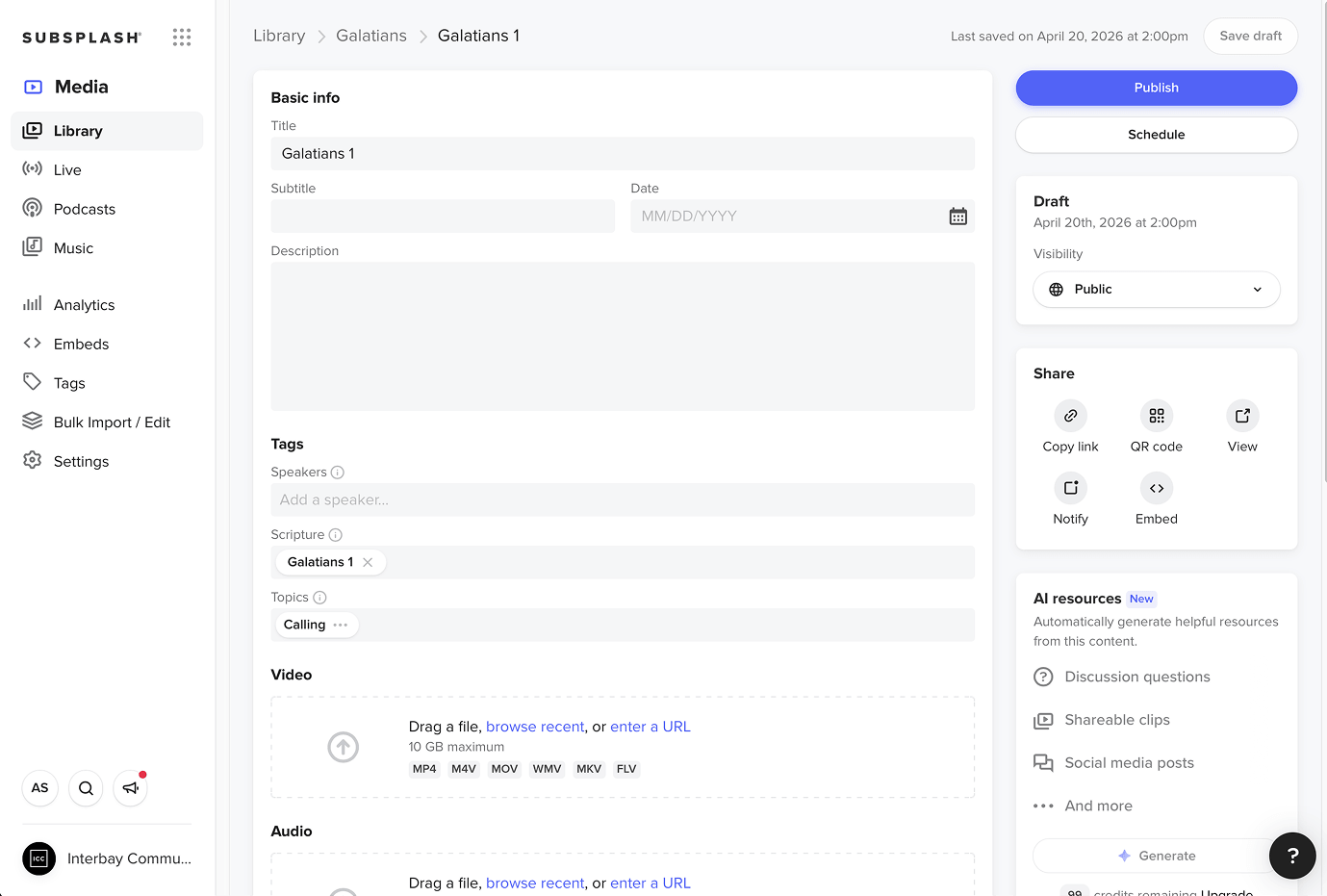Click the video upload arrow icon
This screenshot has height=896, width=1327.
tap(343, 747)
